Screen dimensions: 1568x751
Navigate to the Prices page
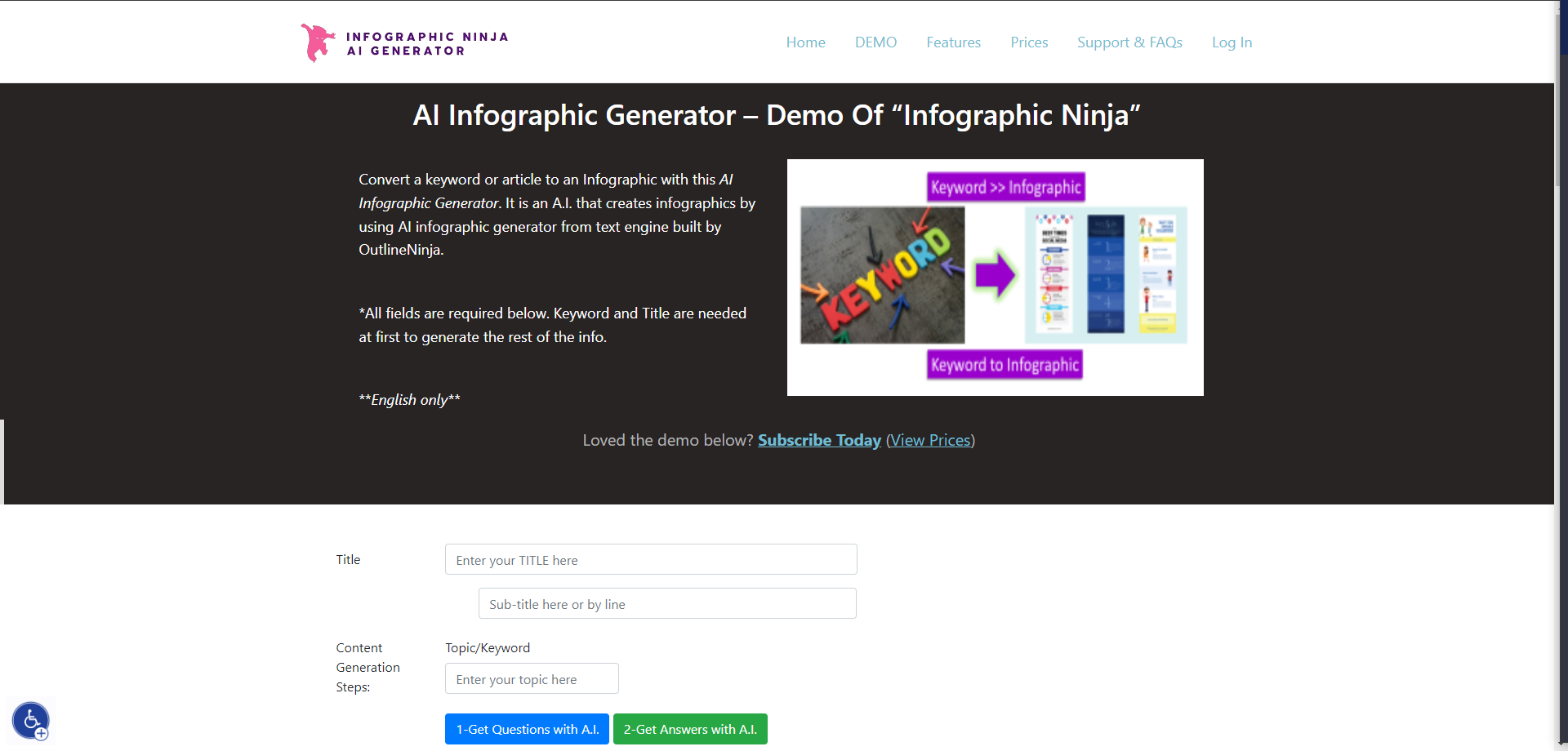coord(1028,42)
